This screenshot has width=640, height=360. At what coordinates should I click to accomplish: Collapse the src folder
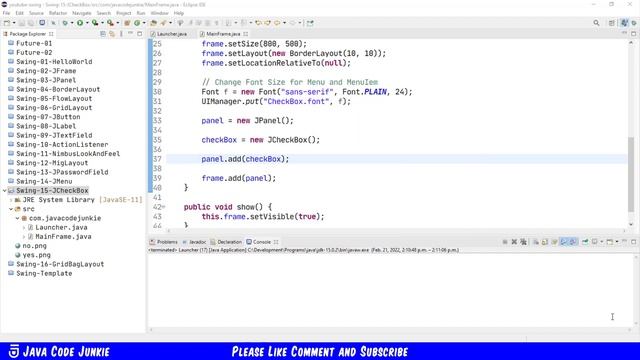pos(11,209)
